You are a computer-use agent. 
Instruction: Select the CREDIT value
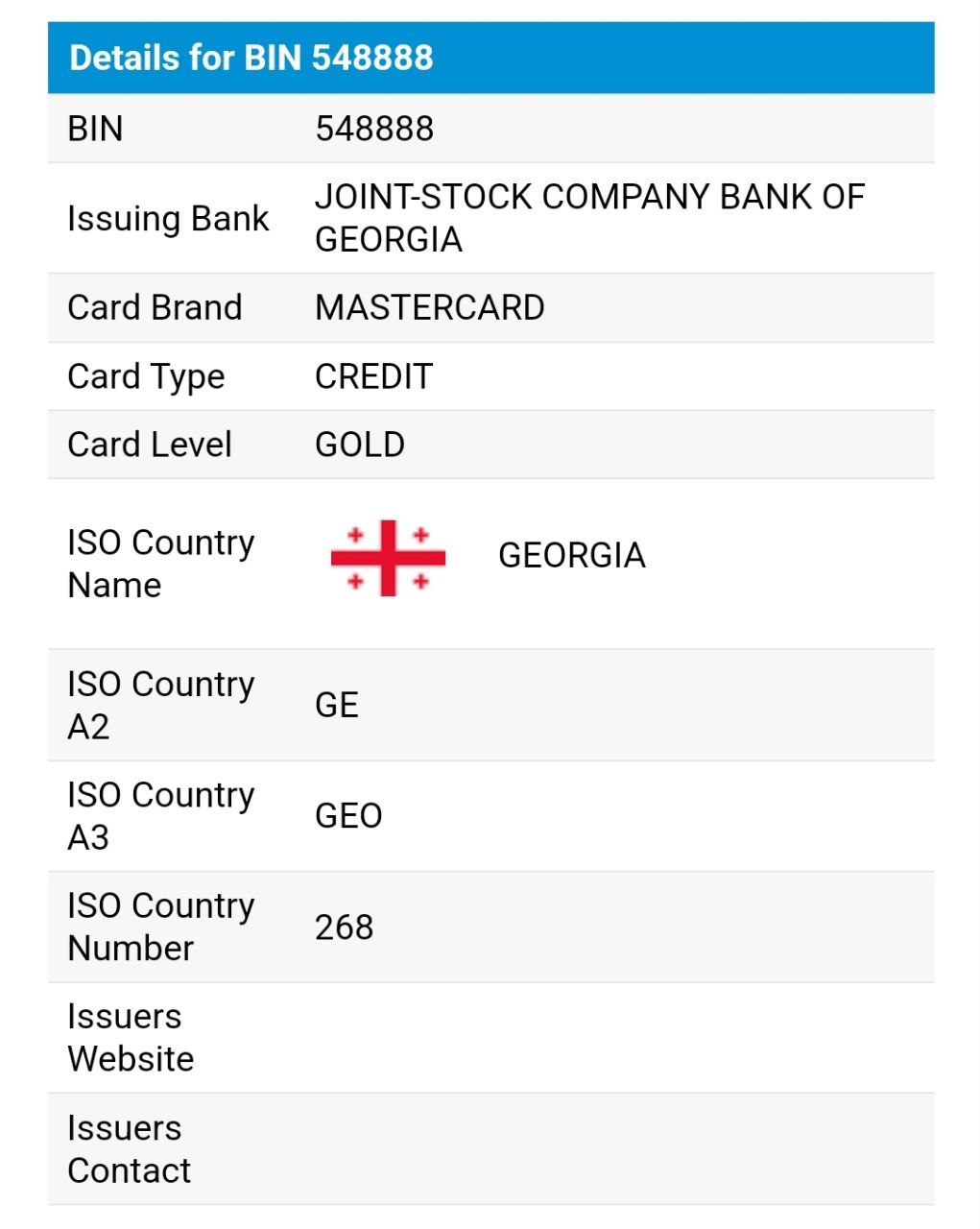(373, 376)
